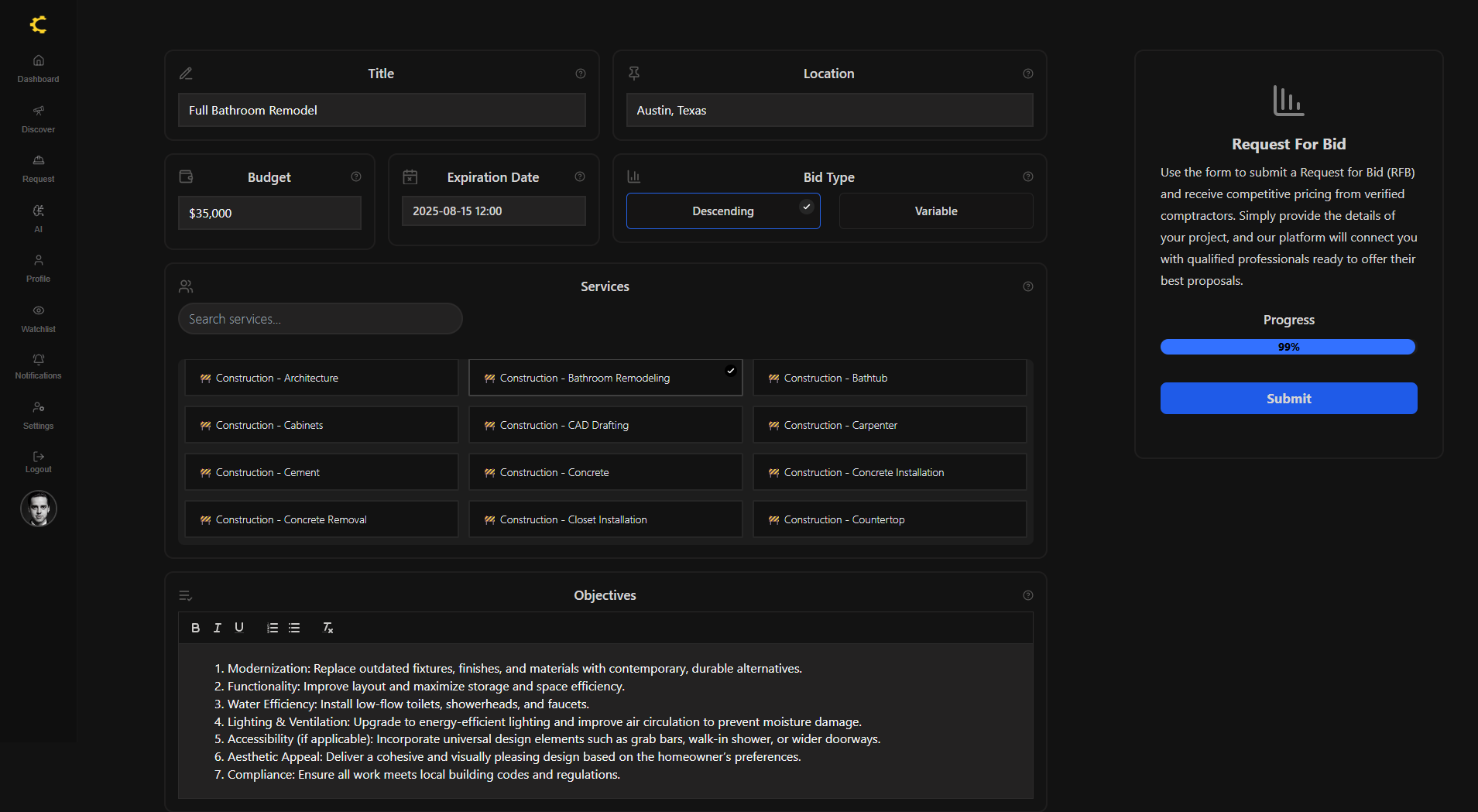Click the yellow app logo icon
This screenshot has width=1478, height=812.
(x=38, y=25)
